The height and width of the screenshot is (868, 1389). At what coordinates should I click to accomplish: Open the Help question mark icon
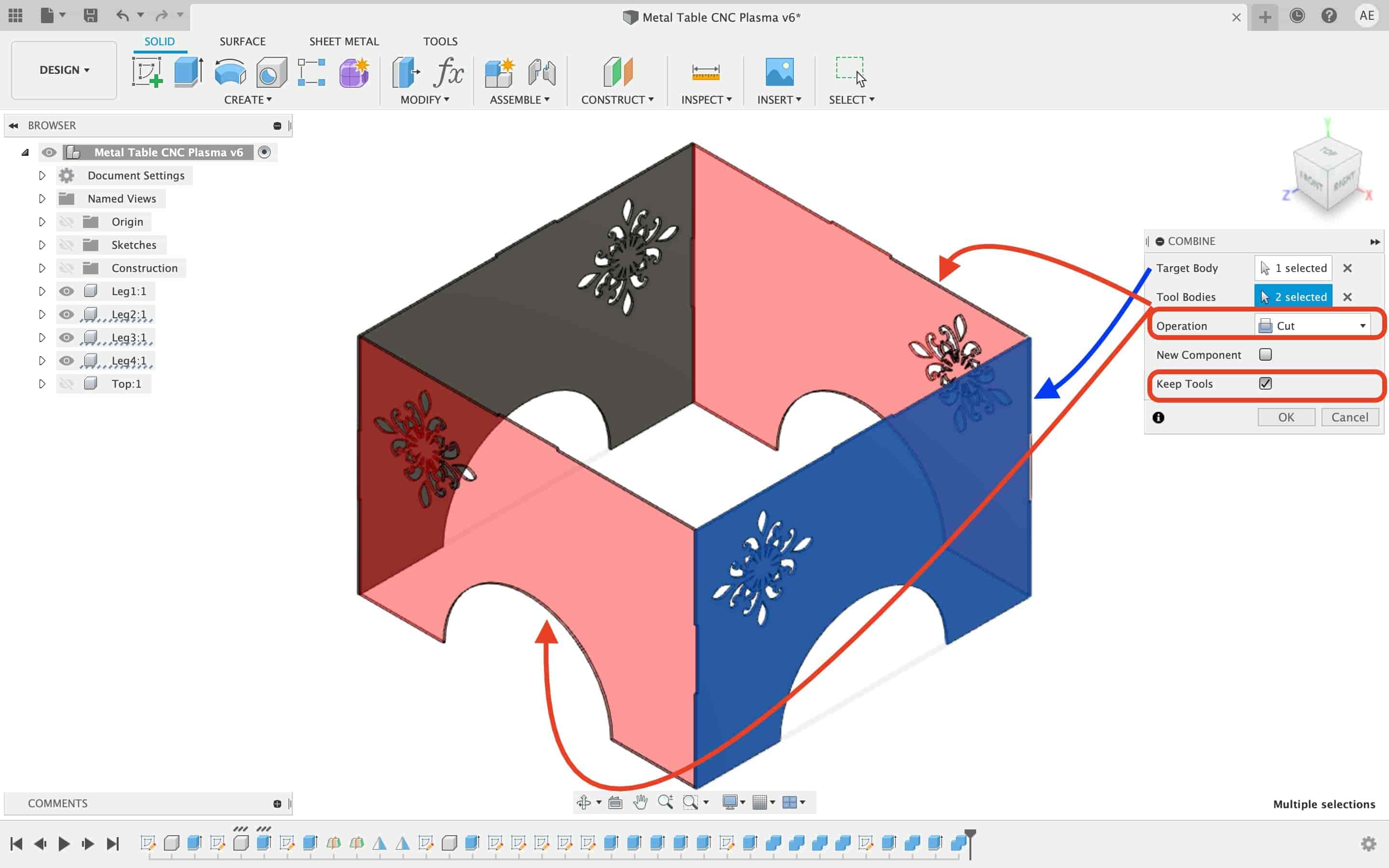[x=1329, y=15]
